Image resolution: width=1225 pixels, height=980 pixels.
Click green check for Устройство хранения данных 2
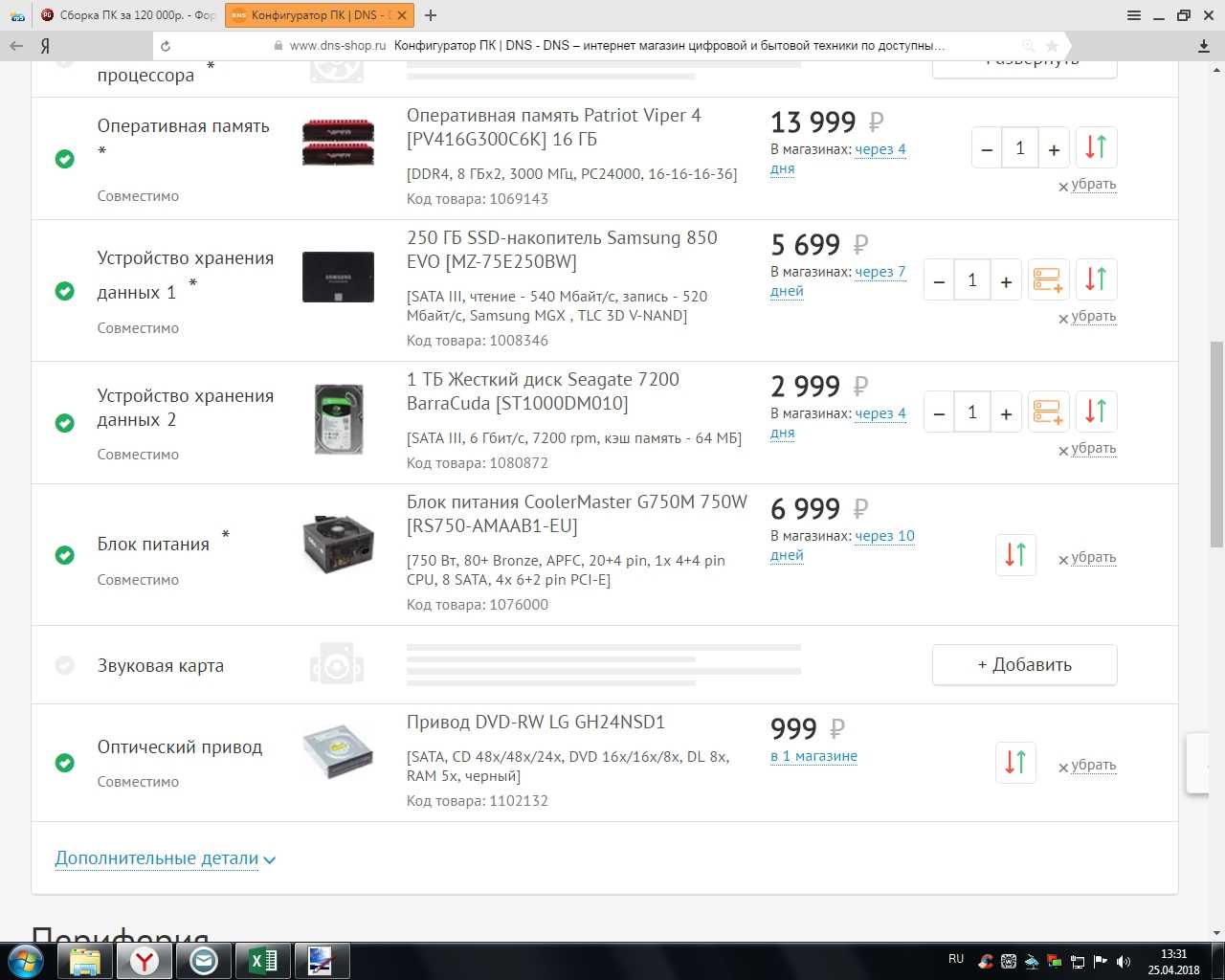coord(65,423)
